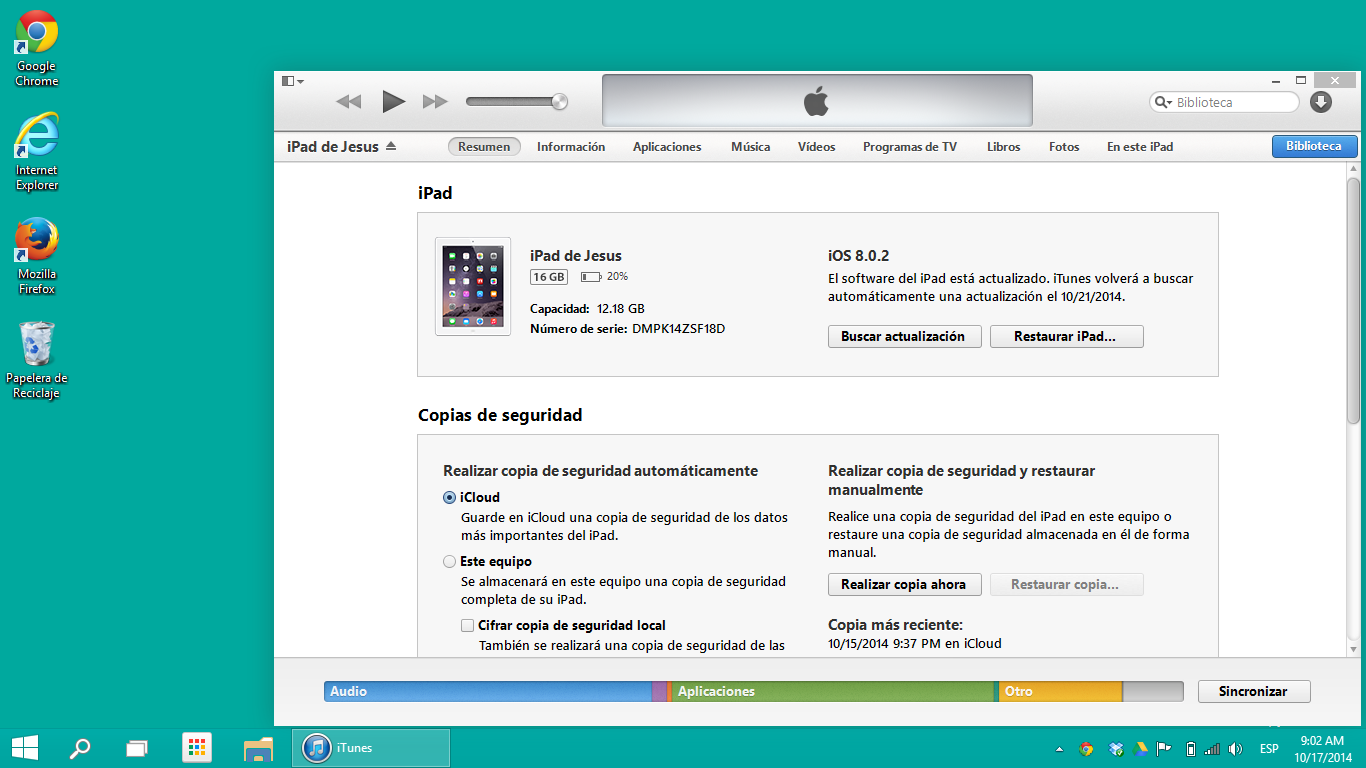The width and height of the screenshot is (1366, 768).
Task: Go to the Música tab
Action: click(750, 147)
